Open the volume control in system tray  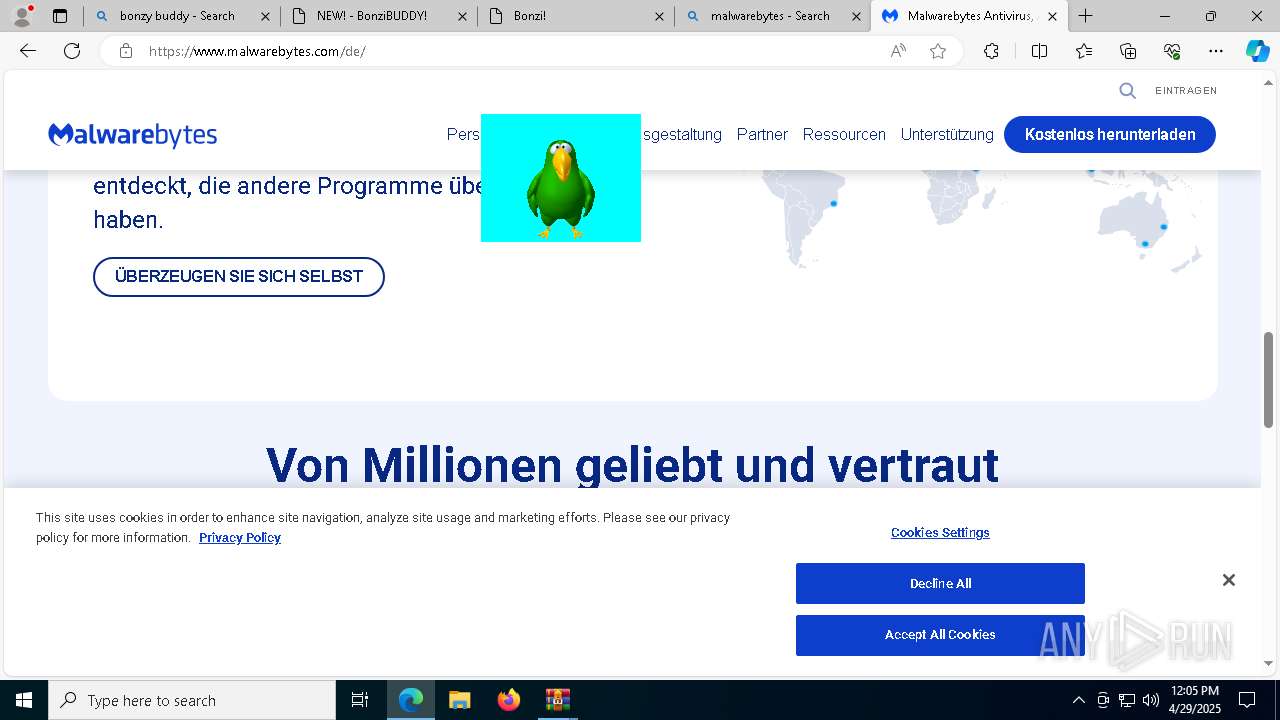point(1151,700)
